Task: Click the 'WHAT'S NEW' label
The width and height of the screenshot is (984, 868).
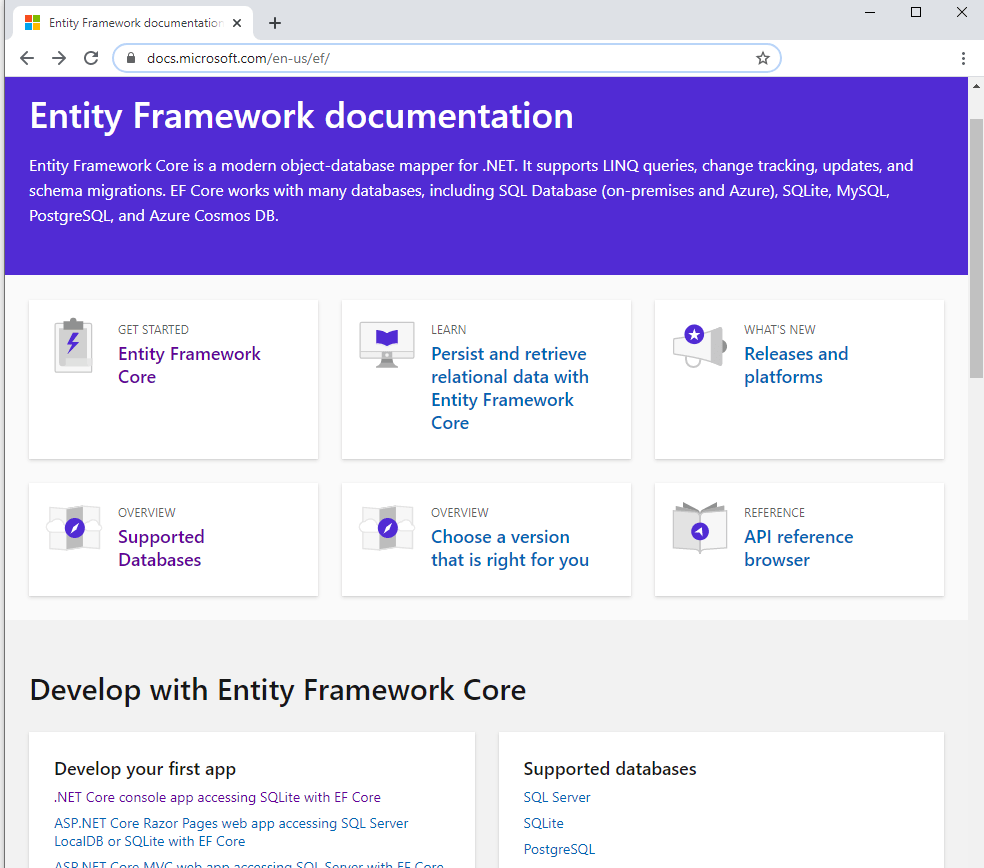Action: (x=779, y=330)
